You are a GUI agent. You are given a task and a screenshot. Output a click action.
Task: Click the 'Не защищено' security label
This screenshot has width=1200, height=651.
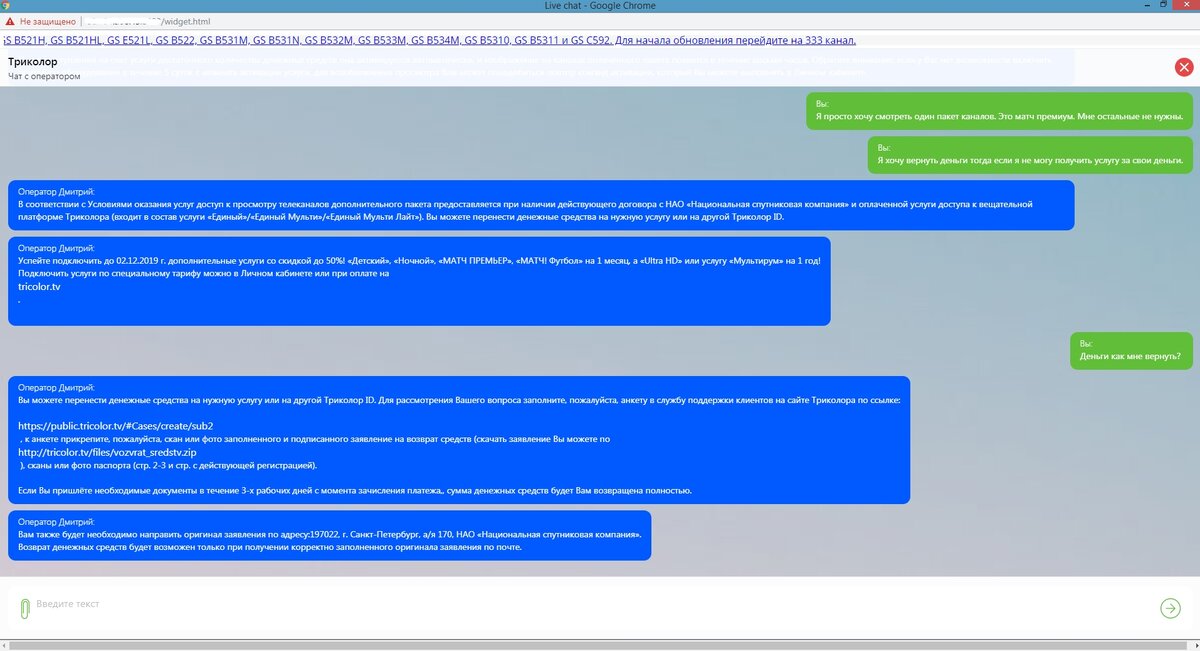(x=47, y=20)
